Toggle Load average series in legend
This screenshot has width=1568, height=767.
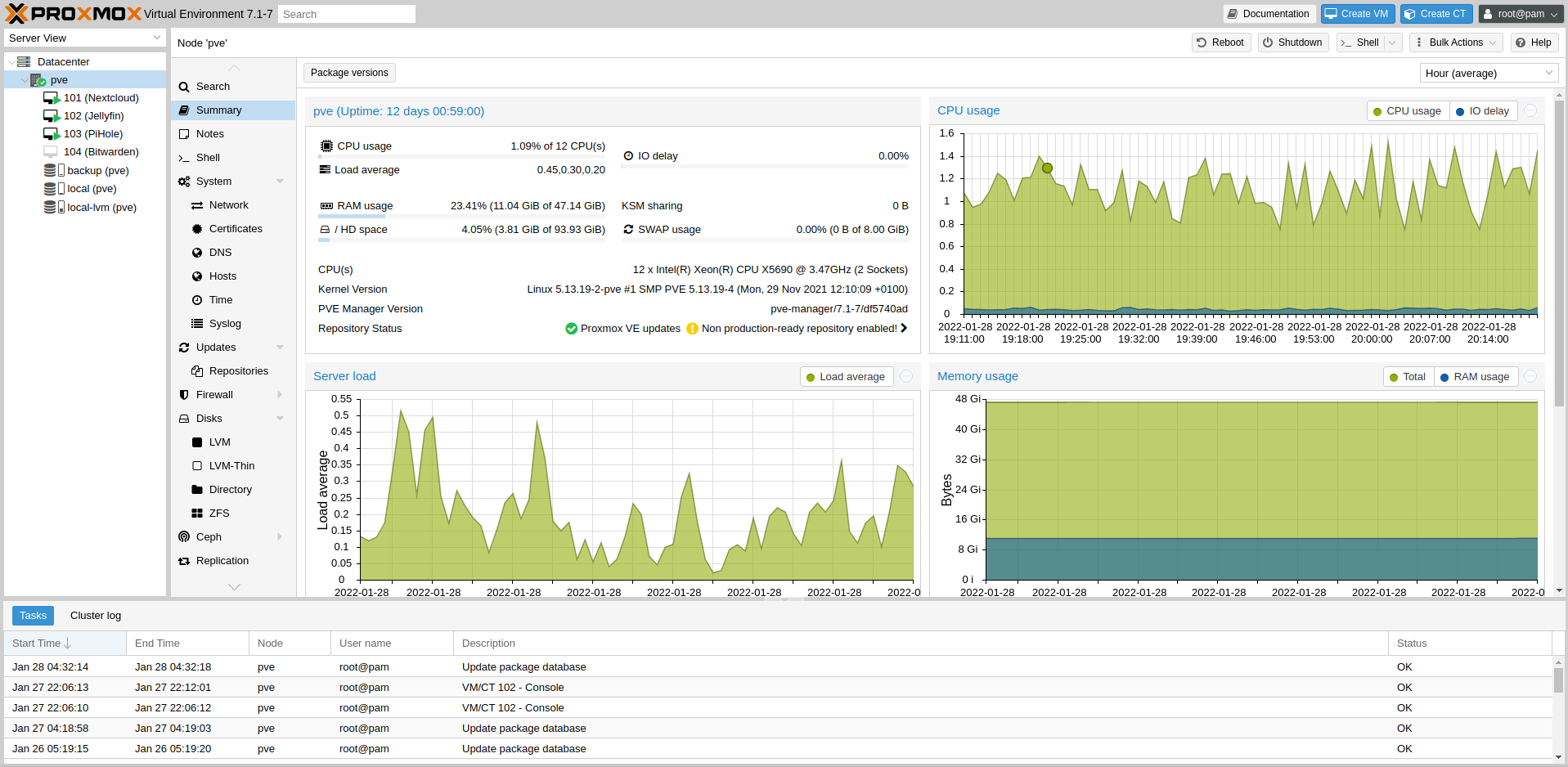(847, 377)
